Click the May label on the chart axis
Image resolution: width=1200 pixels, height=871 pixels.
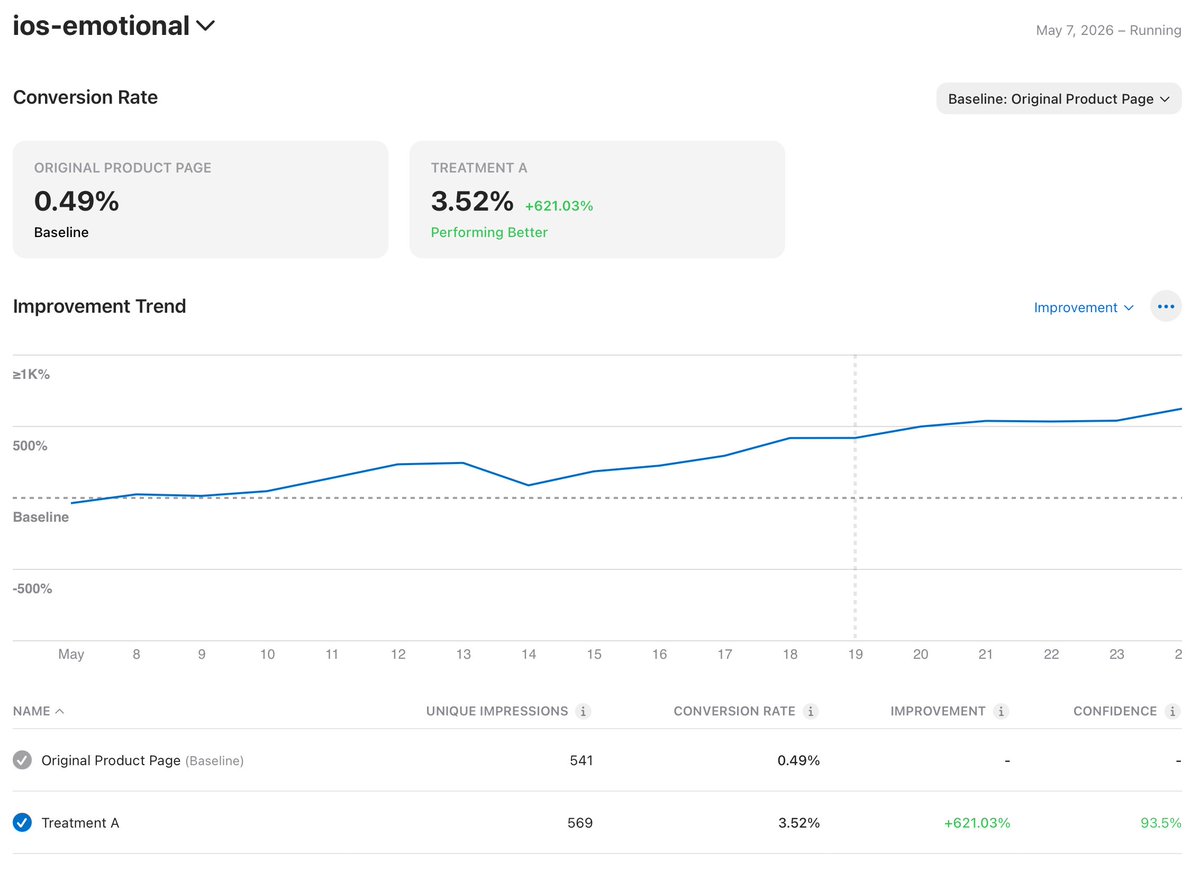(71, 654)
